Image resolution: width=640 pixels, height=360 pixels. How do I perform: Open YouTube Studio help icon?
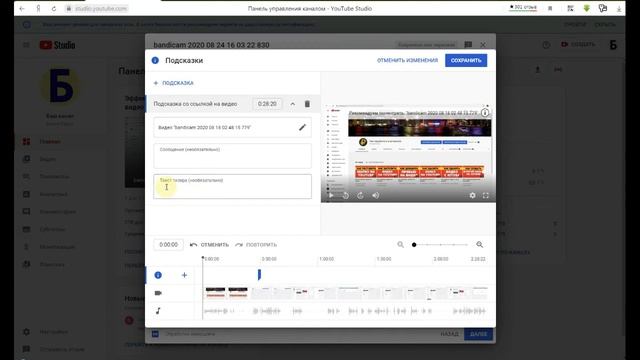pos(546,45)
